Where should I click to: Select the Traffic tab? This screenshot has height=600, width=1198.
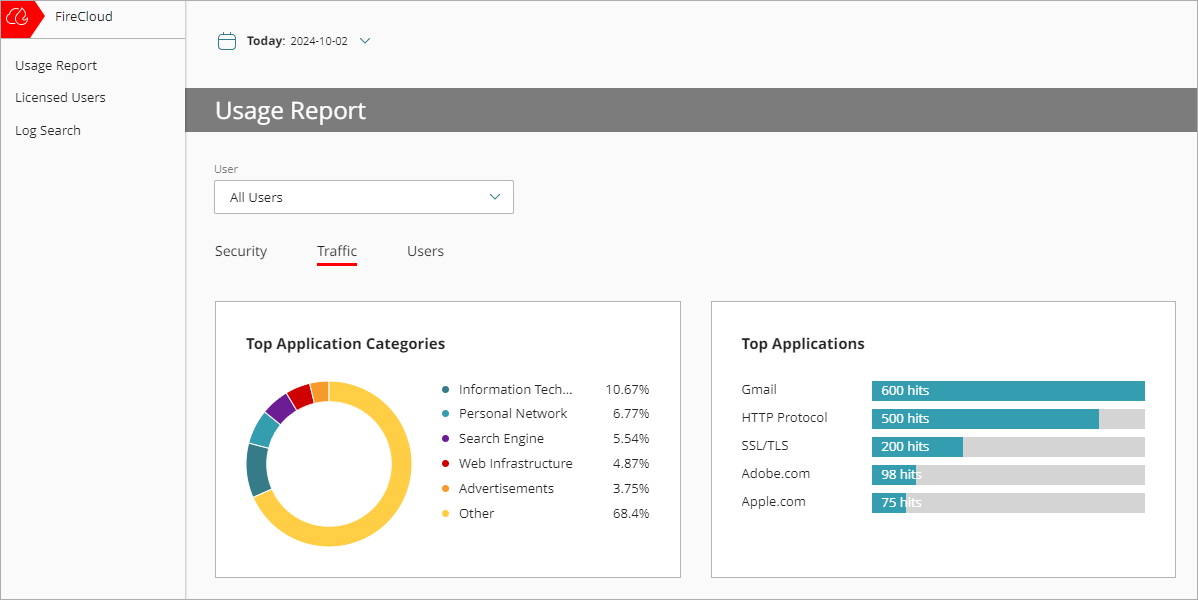click(x=337, y=252)
